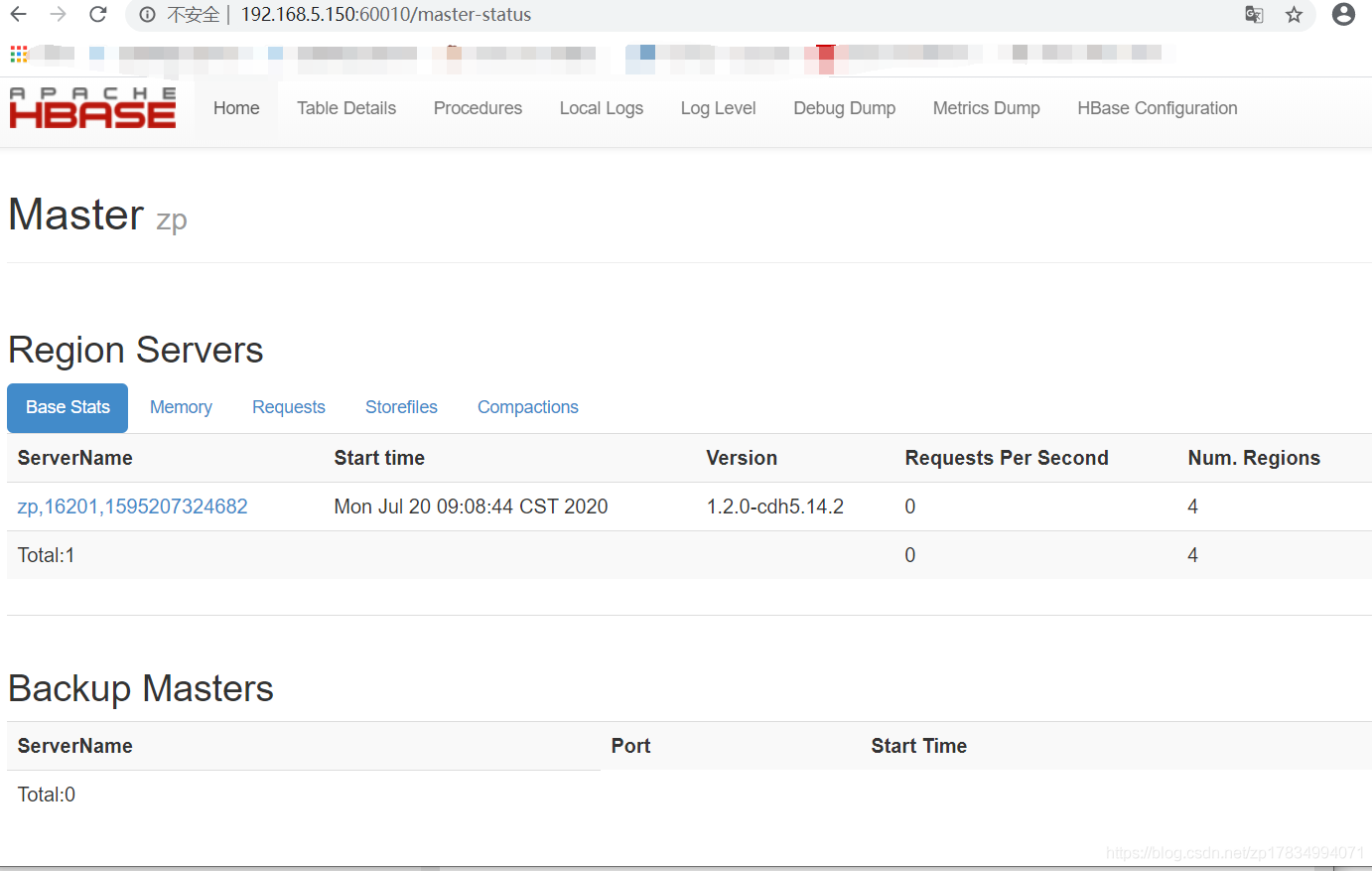Switch to the Memory tab
The height and width of the screenshot is (871, 1372).
coord(181,407)
